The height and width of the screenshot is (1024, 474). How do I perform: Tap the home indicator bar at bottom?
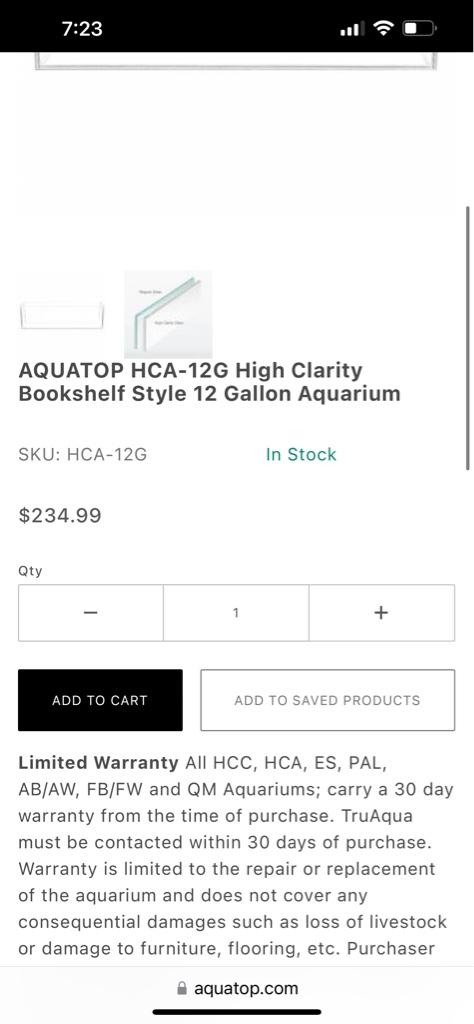237,1012
